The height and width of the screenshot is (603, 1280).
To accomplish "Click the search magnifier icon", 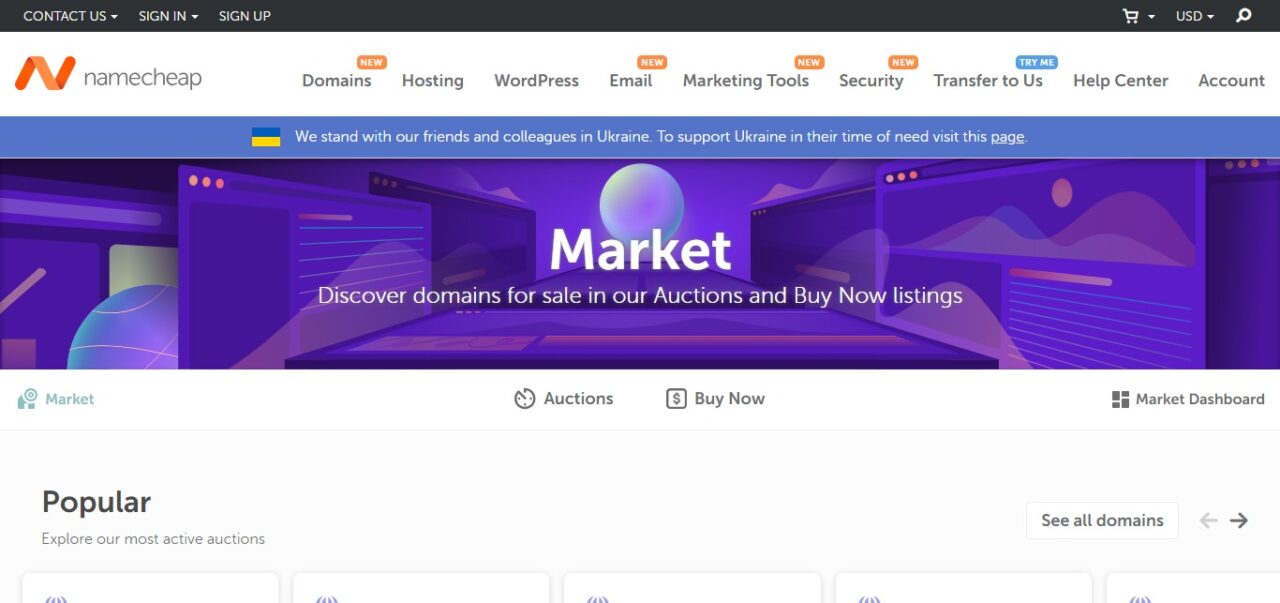I will (1244, 16).
